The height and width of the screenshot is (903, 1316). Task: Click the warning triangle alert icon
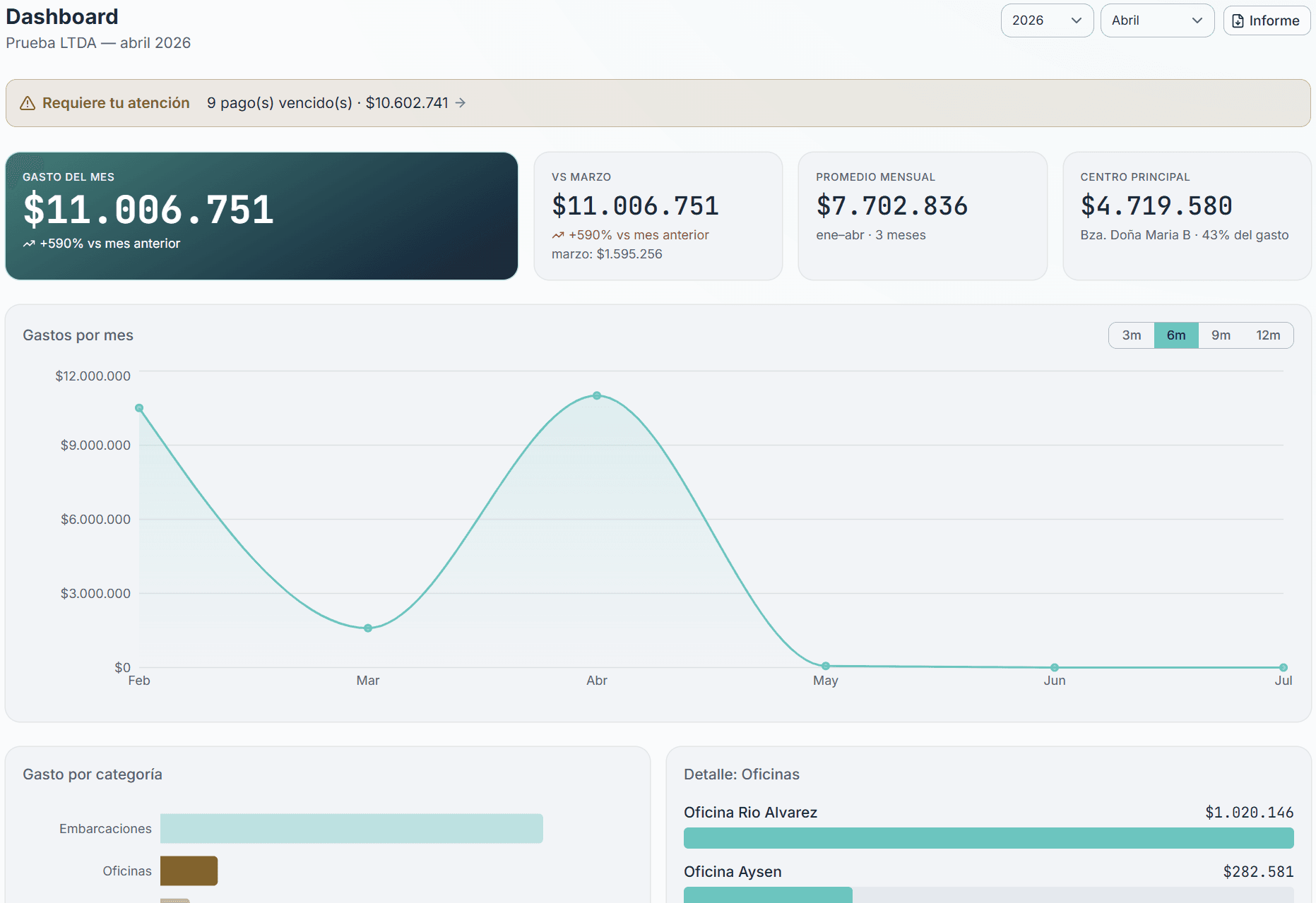(x=28, y=103)
